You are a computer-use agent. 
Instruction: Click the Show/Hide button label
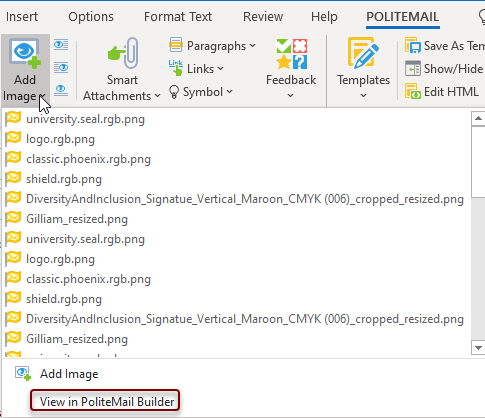pyautogui.click(x=454, y=69)
